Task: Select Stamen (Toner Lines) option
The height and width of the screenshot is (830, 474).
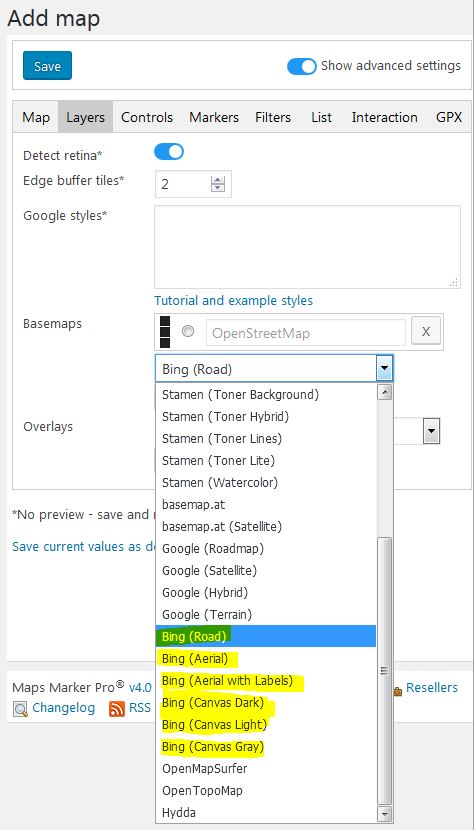Action: [266, 439]
